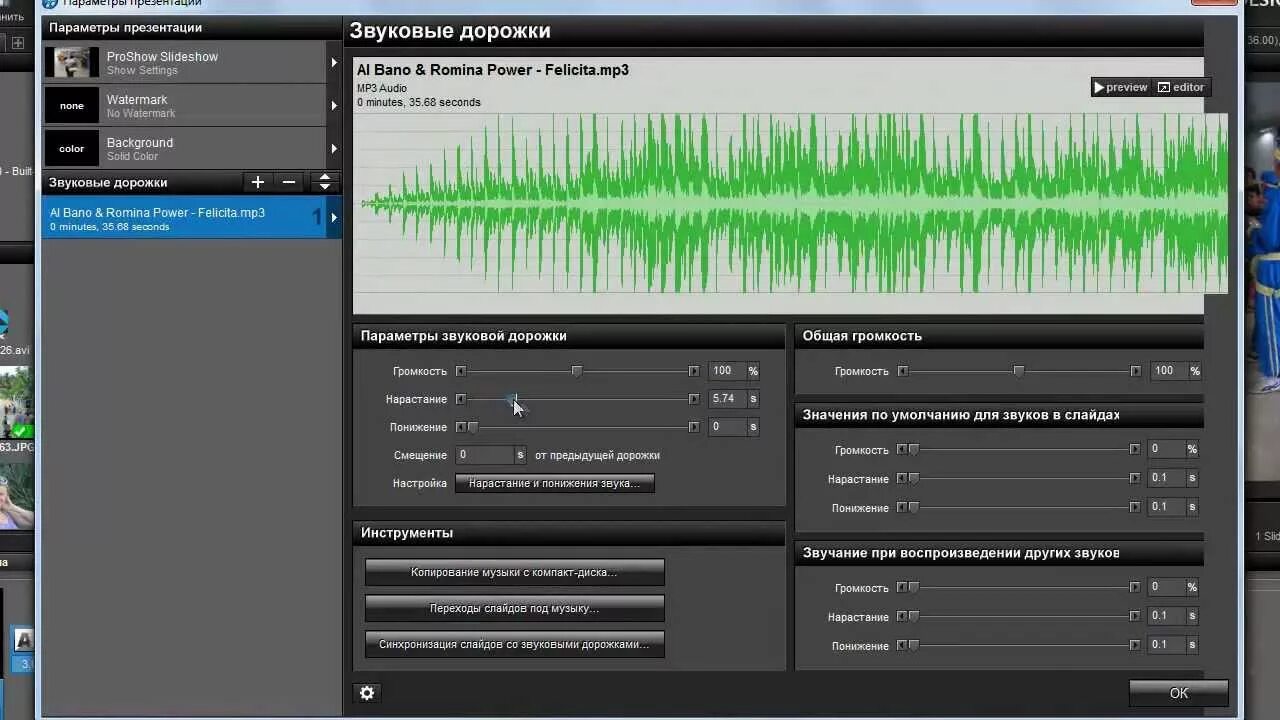1280x720 pixels.
Task: Open settings gear icon at bottom left
Action: point(367,693)
